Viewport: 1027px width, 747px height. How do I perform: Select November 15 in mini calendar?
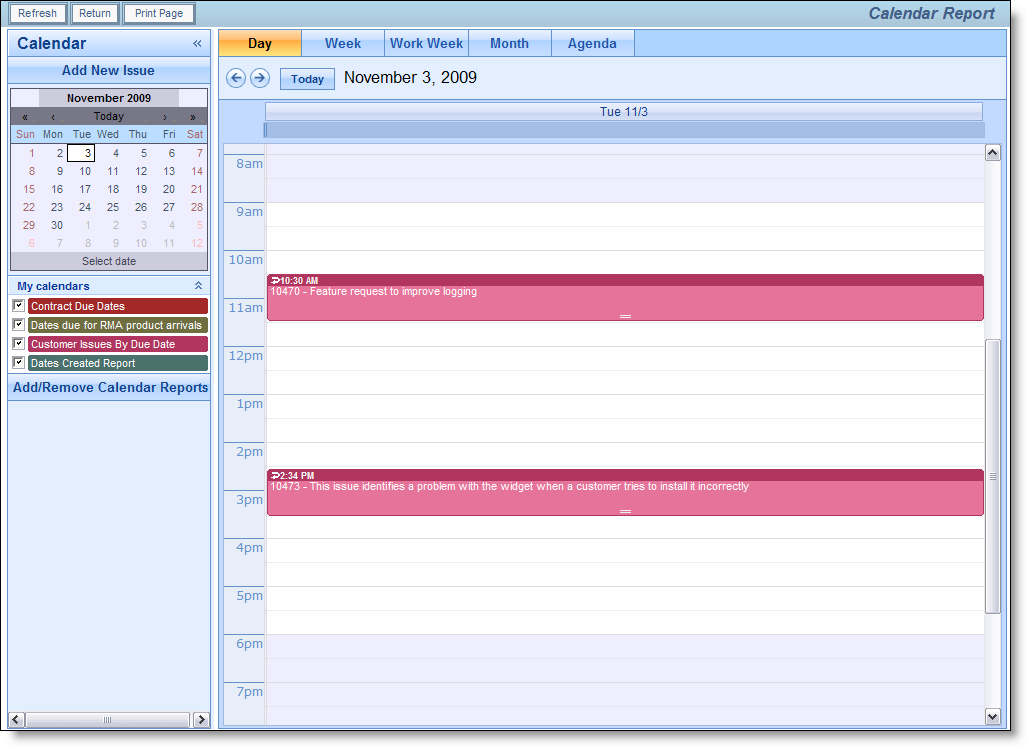pos(29,189)
